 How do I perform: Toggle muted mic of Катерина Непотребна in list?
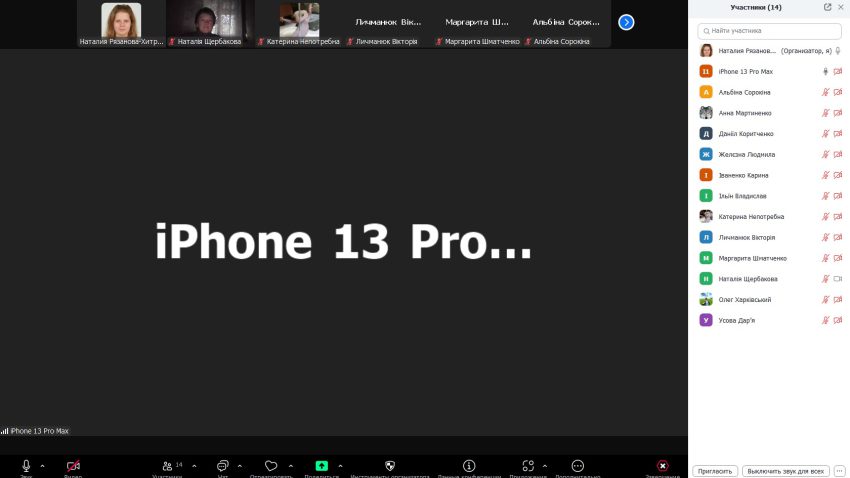tap(825, 216)
